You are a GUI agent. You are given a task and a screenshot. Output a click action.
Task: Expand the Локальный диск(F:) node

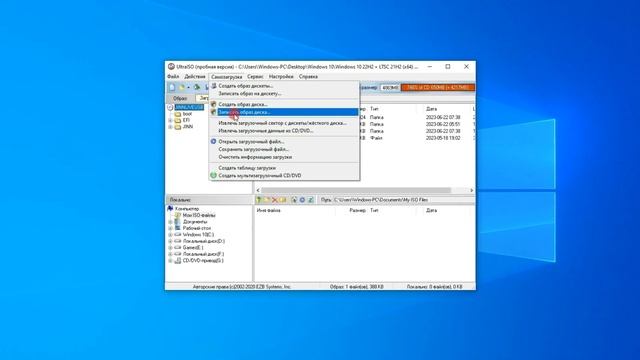pos(170,254)
